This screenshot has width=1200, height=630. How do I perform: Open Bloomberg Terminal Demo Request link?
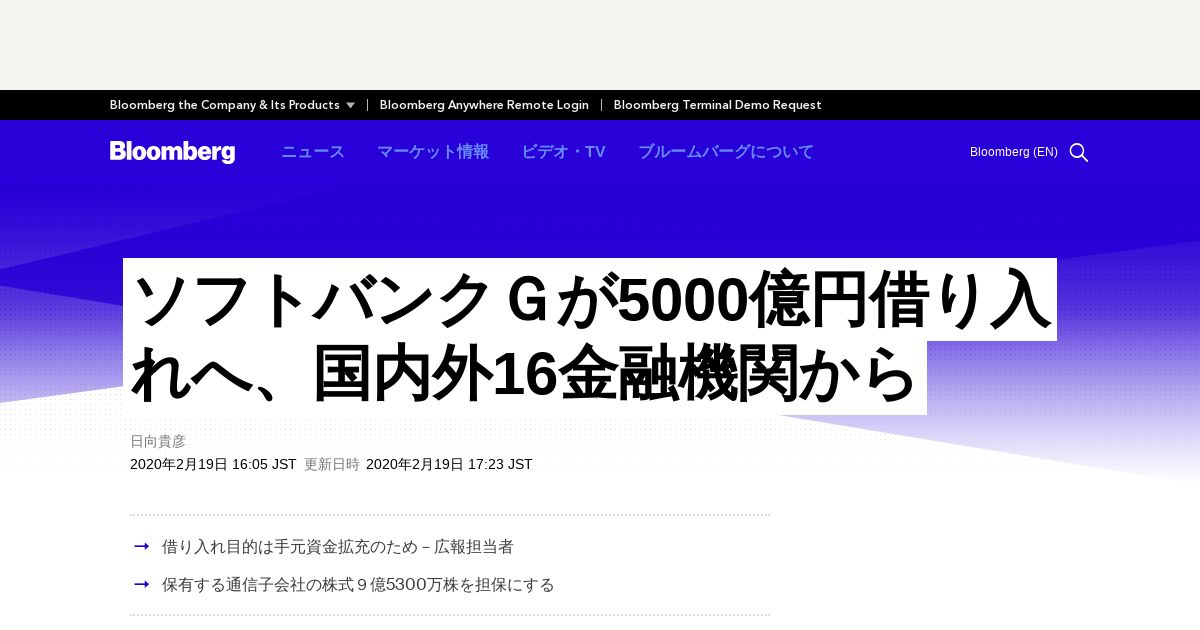click(717, 105)
